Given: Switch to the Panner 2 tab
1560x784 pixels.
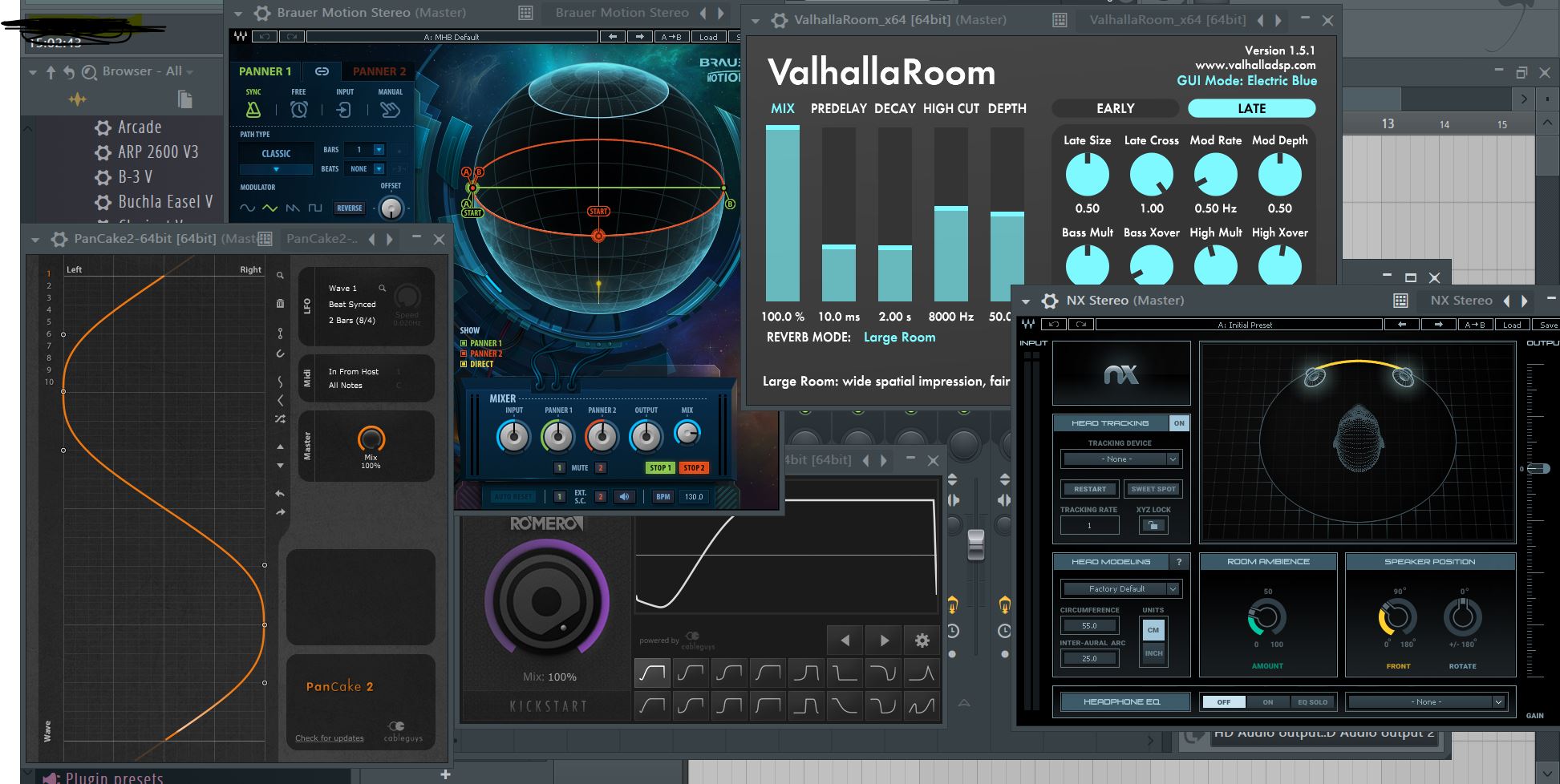Looking at the screenshot, I should pos(379,71).
